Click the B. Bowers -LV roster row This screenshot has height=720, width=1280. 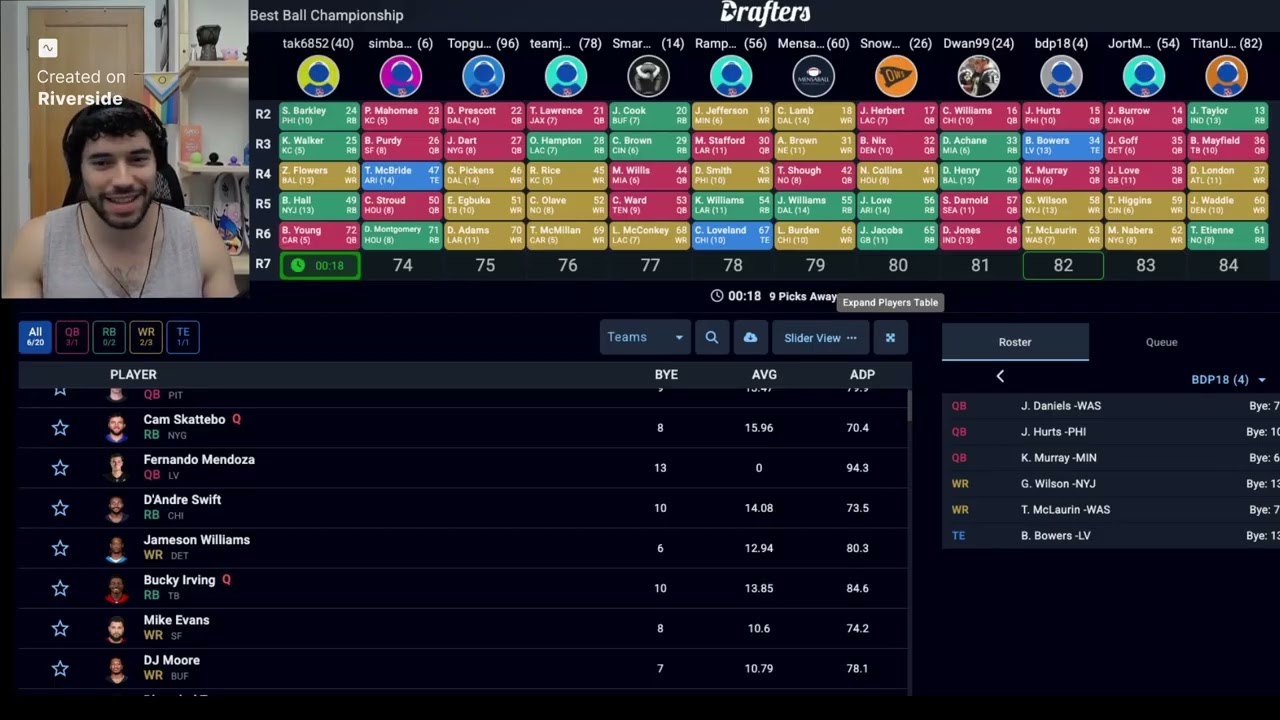1111,536
